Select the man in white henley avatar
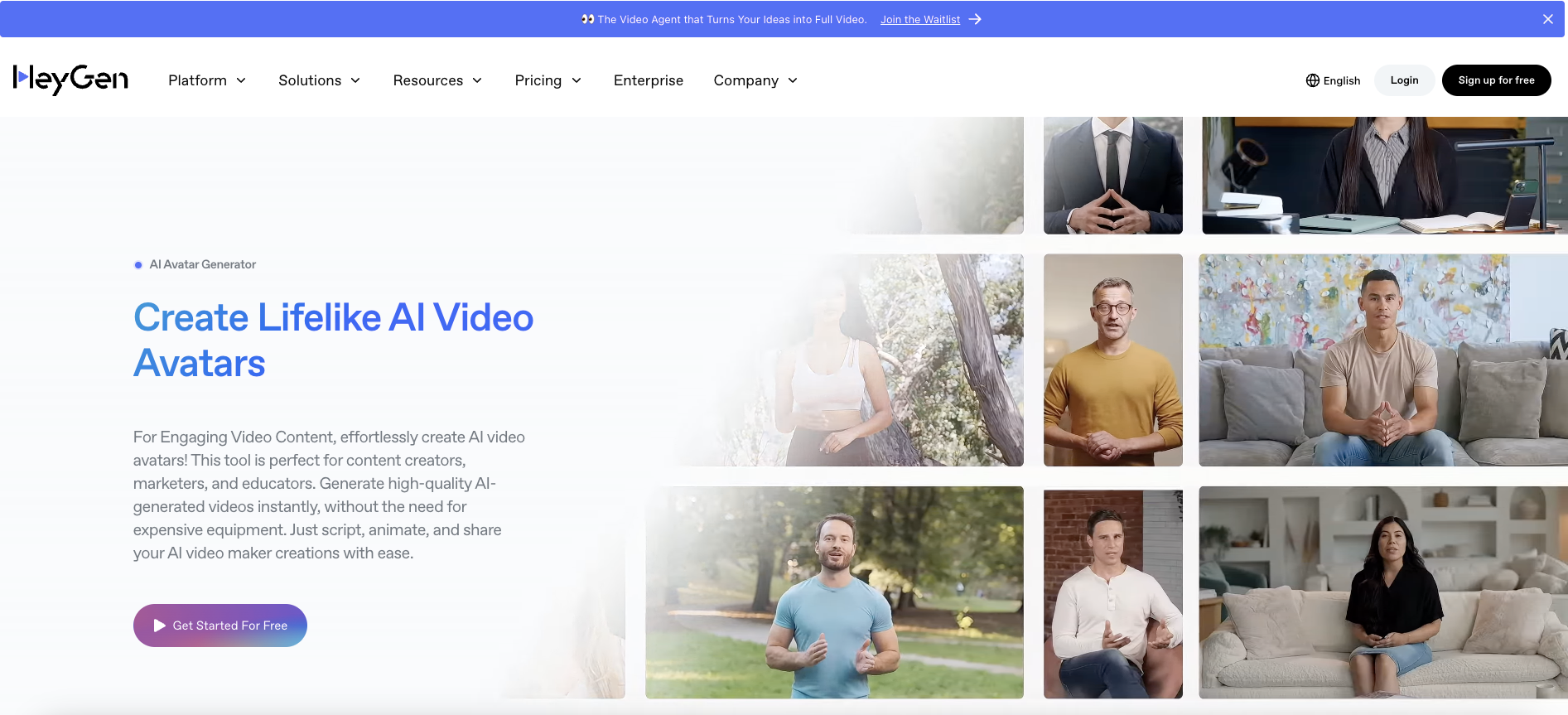 point(1113,592)
